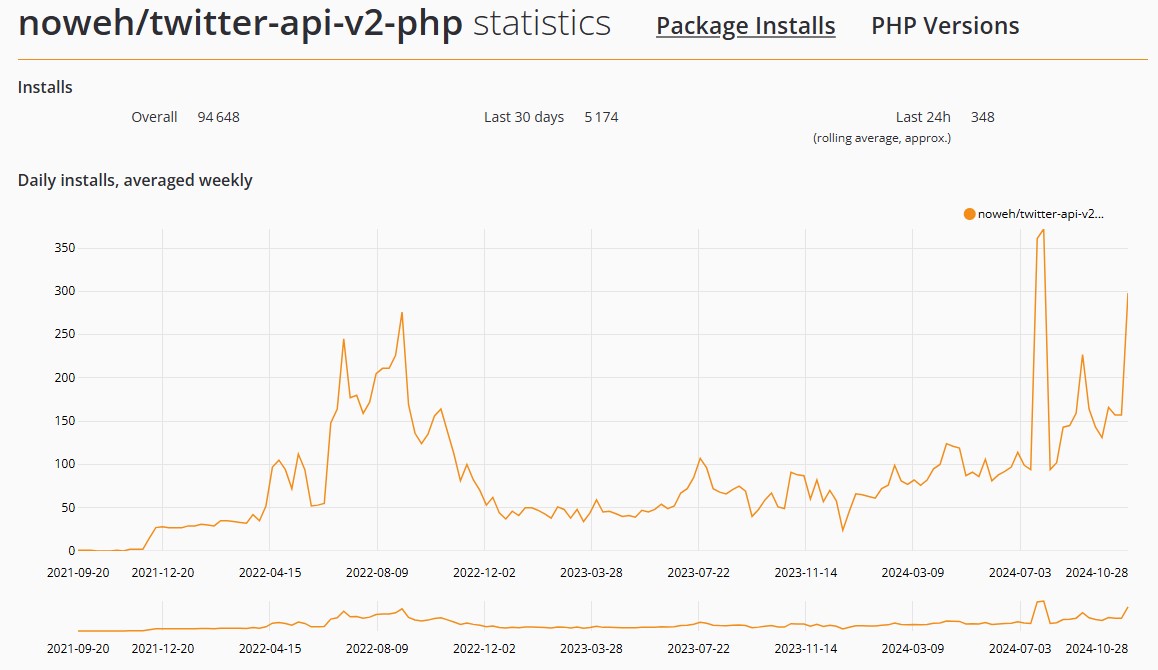Click the 100 y-axis label
Image resolution: width=1158 pixels, height=670 pixels.
tap(65, 464)
